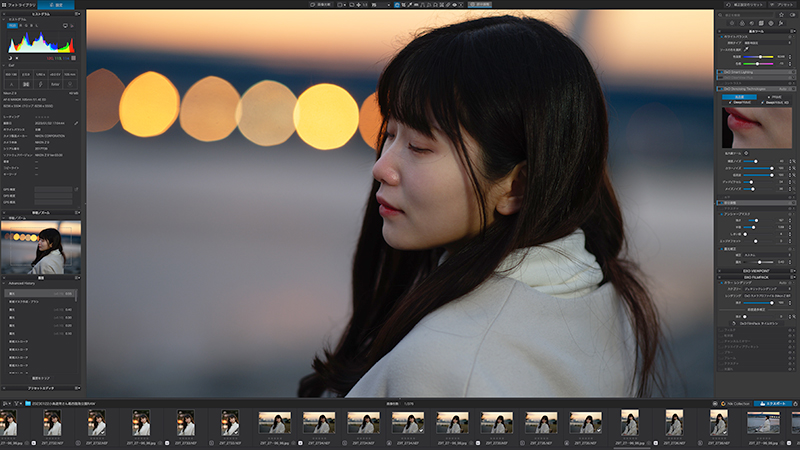Select the Reshape tool icon
800x450 pixels.
pos(441,5)
